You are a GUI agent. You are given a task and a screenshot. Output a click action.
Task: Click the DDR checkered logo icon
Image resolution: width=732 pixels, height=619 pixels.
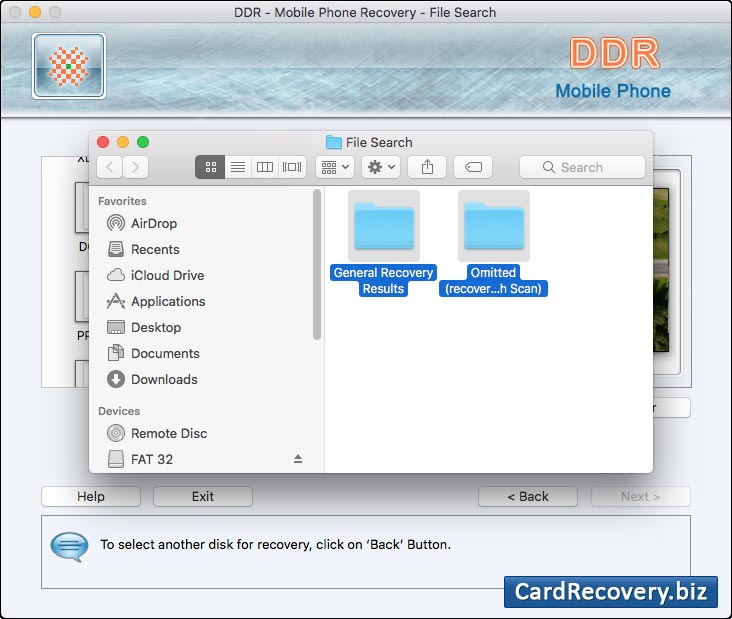coord(69,66)
